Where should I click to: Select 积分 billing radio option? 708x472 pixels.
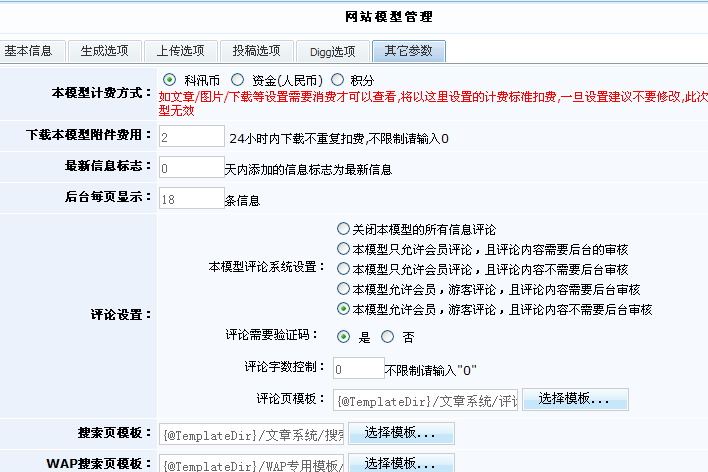[338, 79]
